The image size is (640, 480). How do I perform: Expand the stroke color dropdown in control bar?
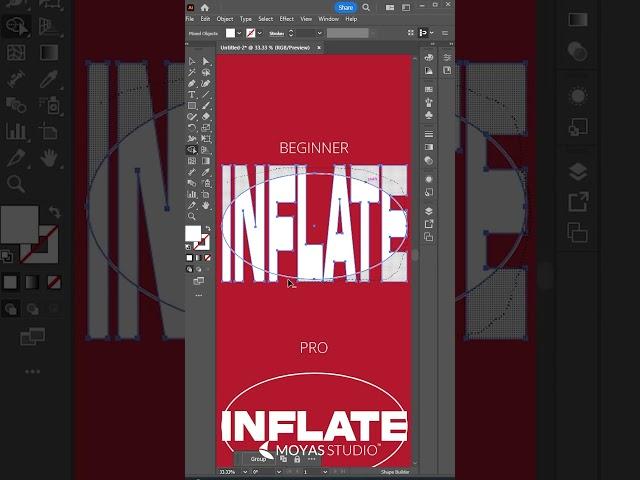pos(260,33)
